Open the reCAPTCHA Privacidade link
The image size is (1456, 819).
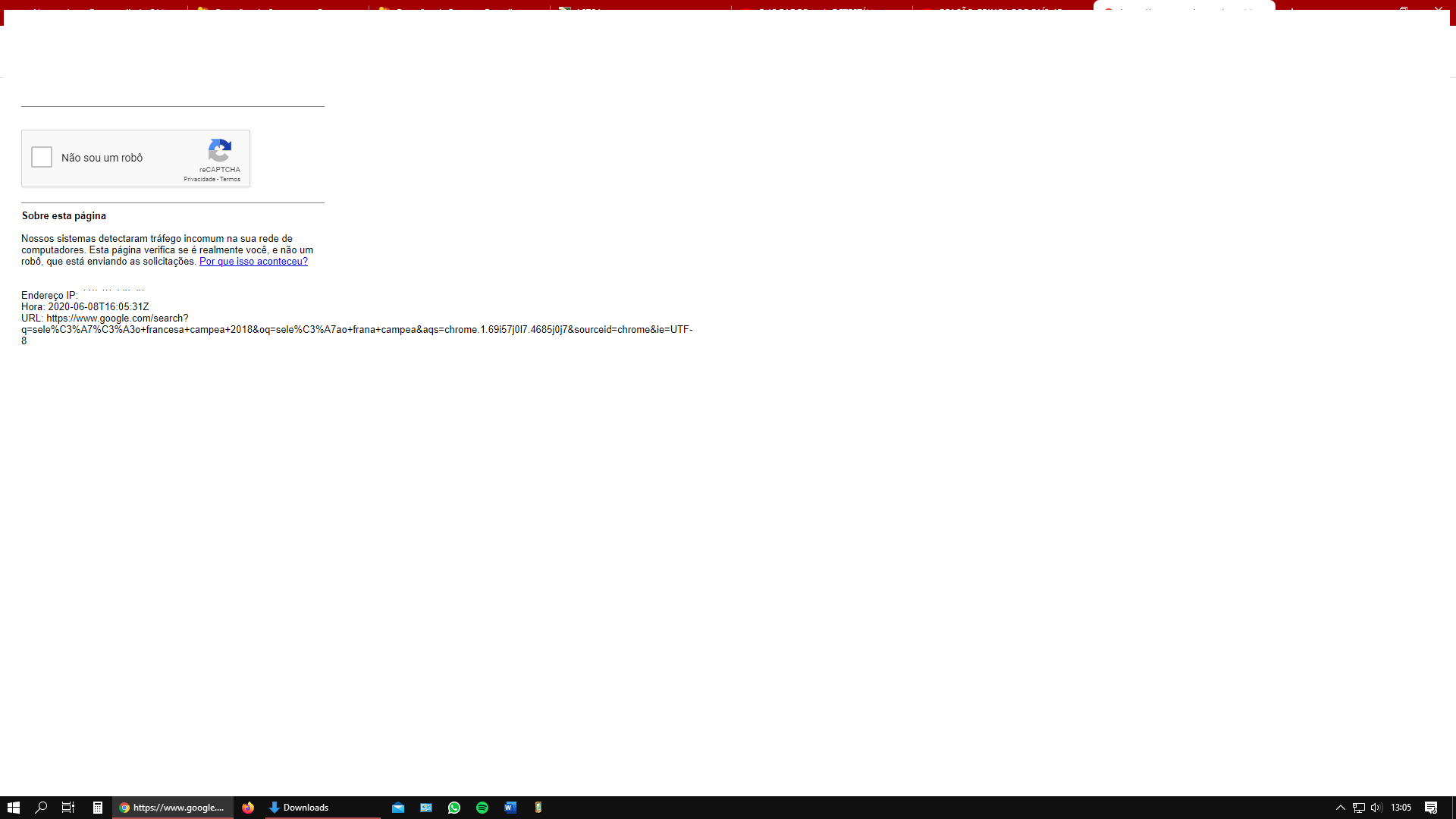(x=199, y=180)
